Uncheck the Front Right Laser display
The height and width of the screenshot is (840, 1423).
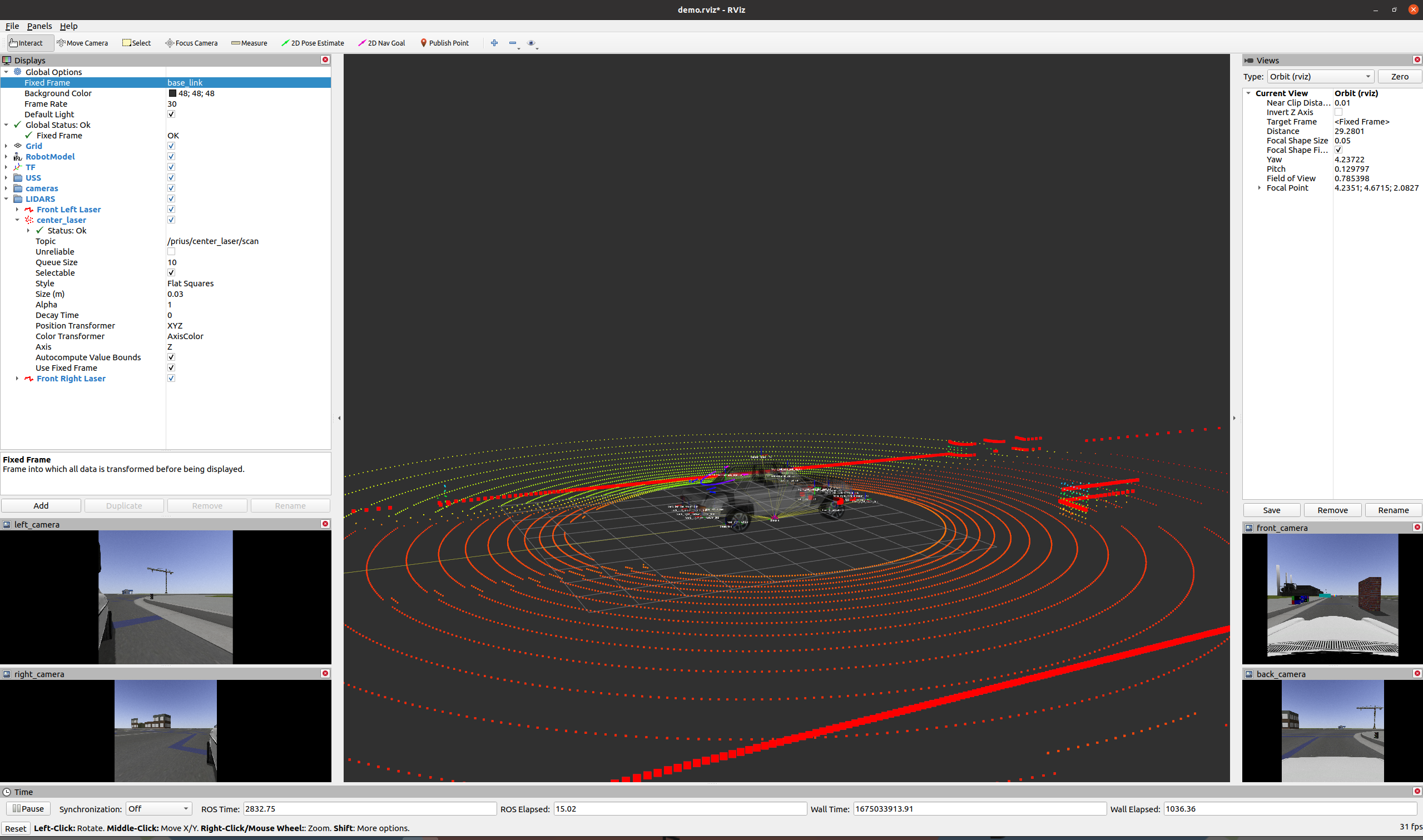tap(171, 379)
